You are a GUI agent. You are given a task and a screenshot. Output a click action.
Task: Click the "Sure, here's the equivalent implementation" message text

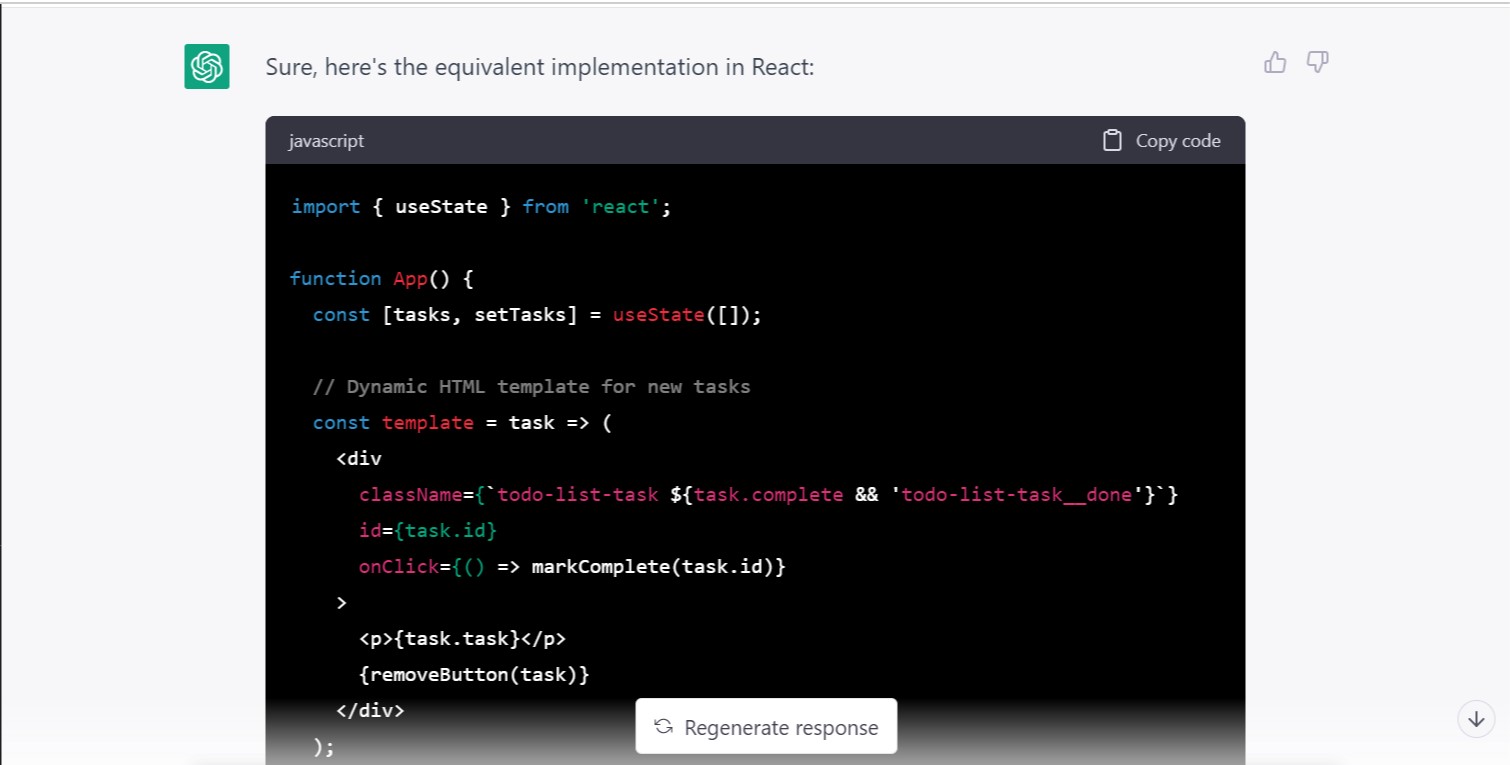tap(540, 67)
